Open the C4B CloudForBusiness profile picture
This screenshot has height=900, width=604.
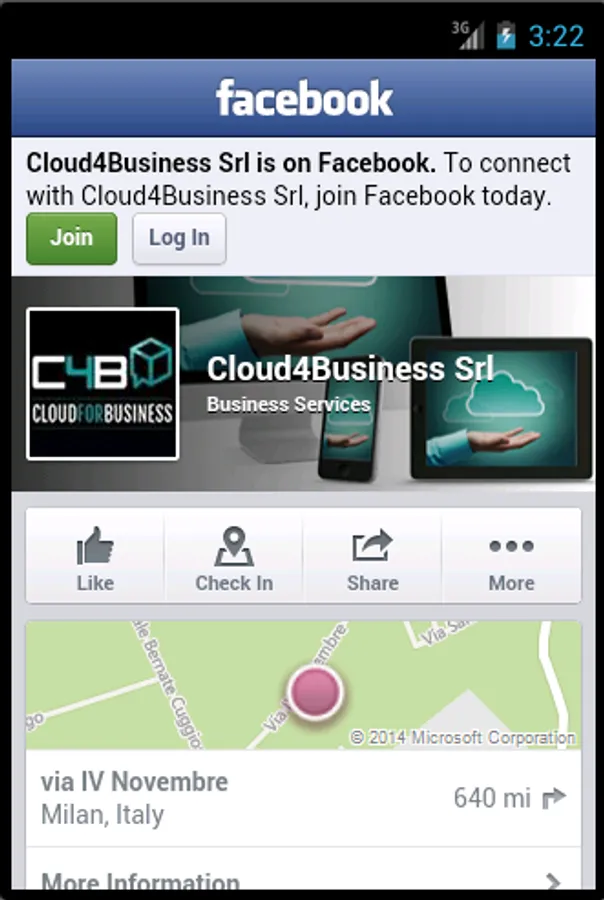click(x=103, y=384)
